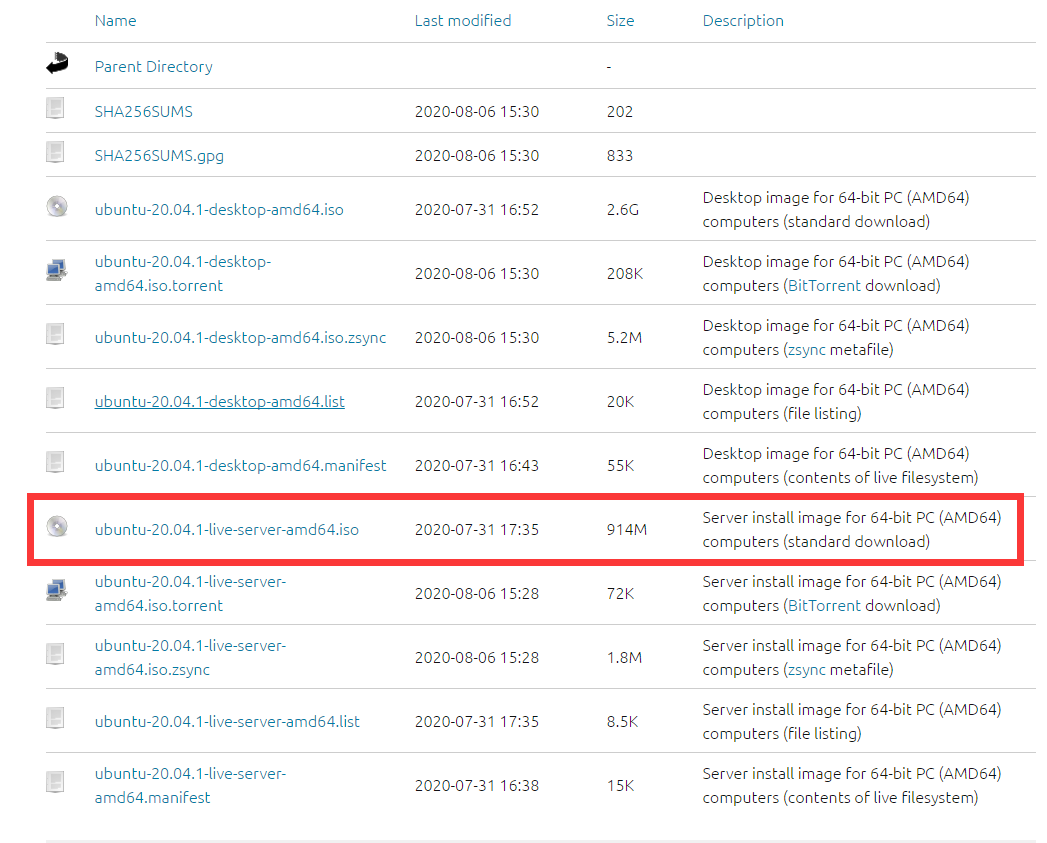Screen dimensions: 1047x843
Task: Click the file icon beside SHA256SUMS.gpg
Action: 55,152
